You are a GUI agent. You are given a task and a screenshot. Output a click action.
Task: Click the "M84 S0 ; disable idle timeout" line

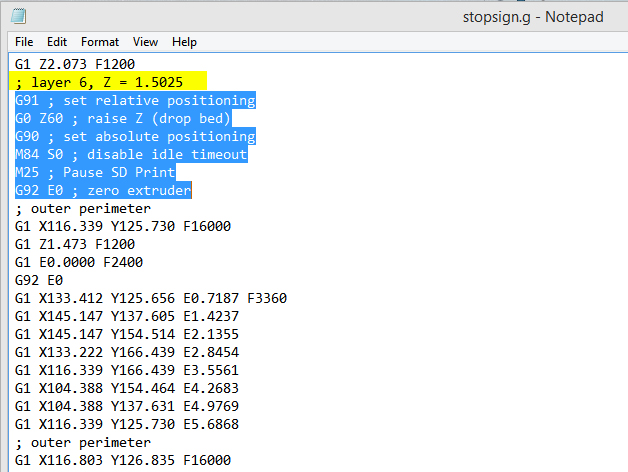click(x=131, y=154)
